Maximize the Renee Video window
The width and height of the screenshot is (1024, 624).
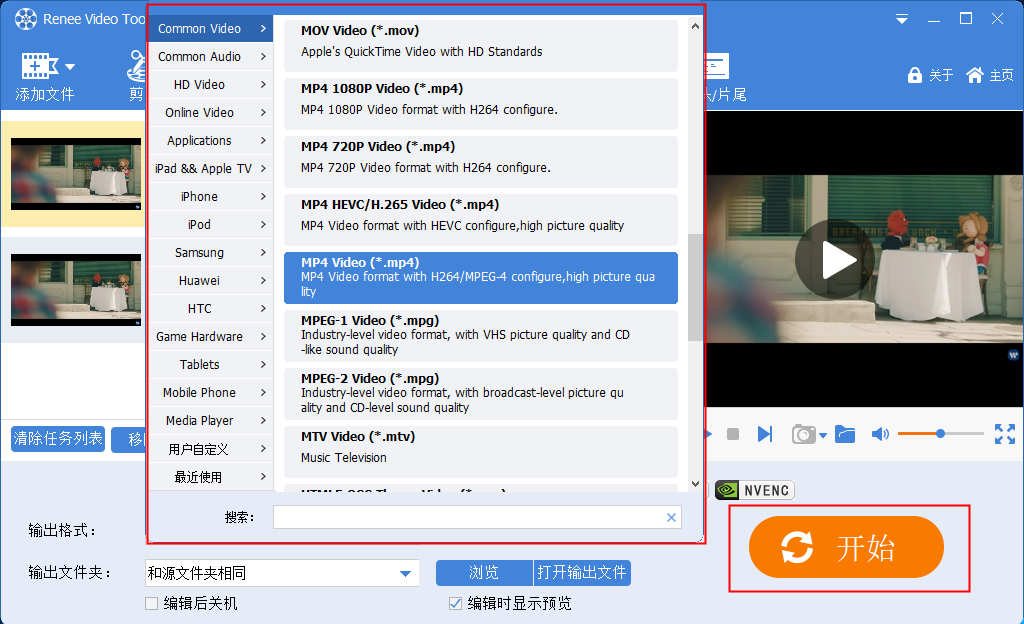(x=966, y=19)
